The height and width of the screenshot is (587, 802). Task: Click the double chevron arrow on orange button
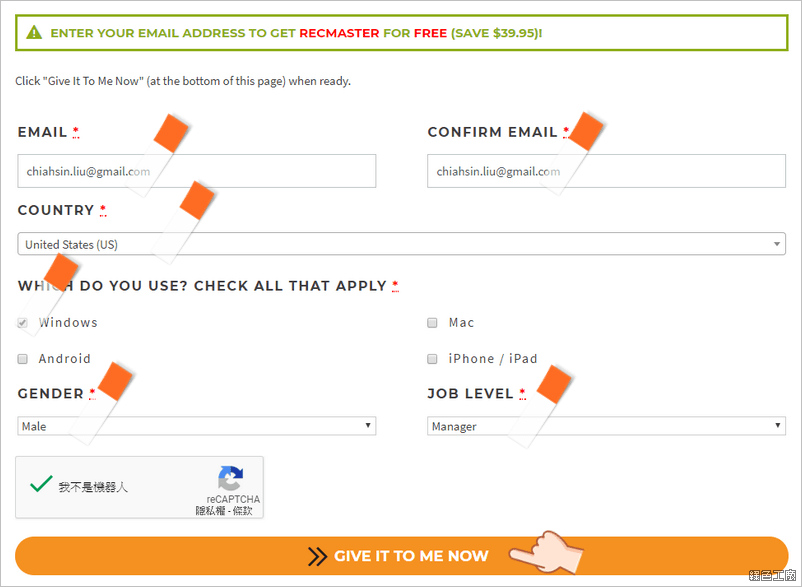click(317, 556)
